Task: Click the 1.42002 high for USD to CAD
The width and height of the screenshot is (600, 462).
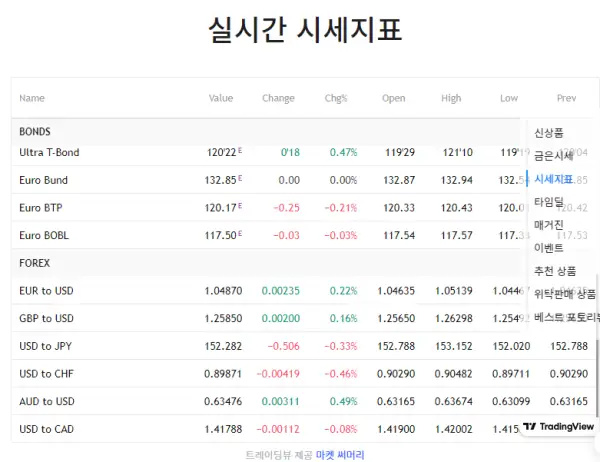Action: tap(453, 429)
